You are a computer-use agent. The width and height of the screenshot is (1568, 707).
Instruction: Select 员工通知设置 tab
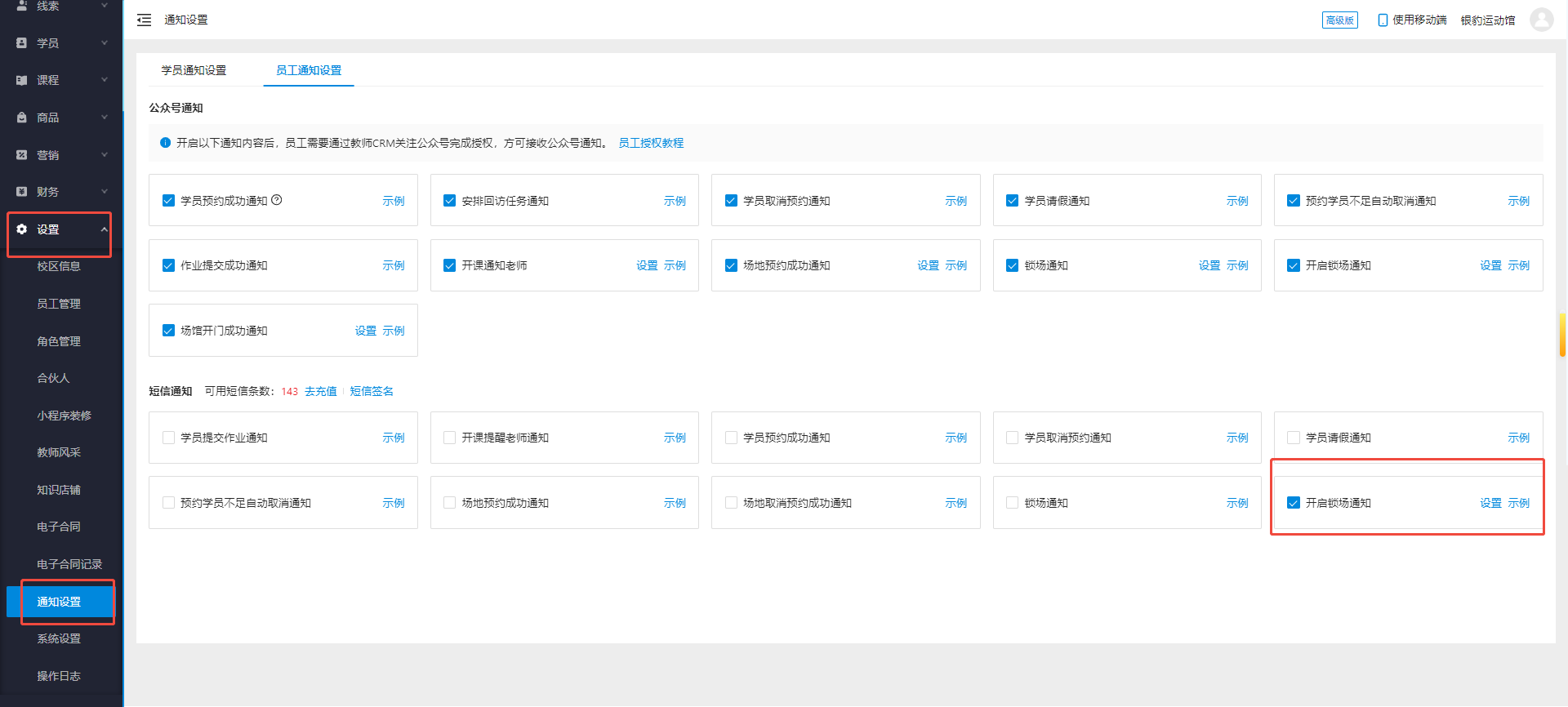point(309,70)
